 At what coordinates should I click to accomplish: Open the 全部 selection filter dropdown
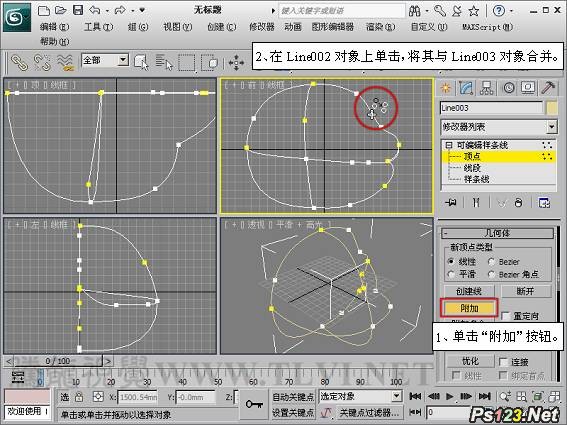pyautogui.click(x=123, y=60)
